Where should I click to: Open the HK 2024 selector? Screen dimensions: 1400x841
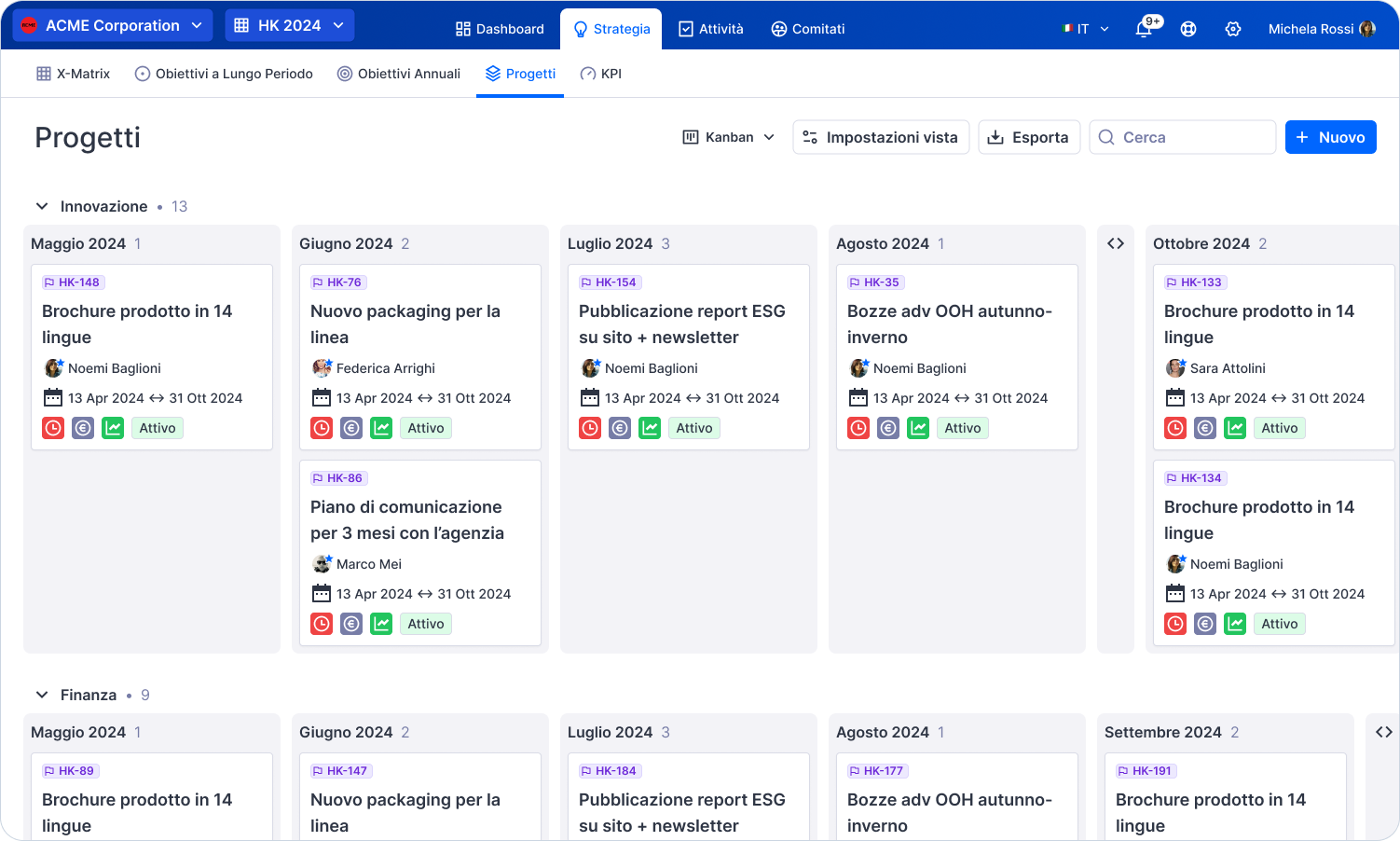(x=290, y=25)
